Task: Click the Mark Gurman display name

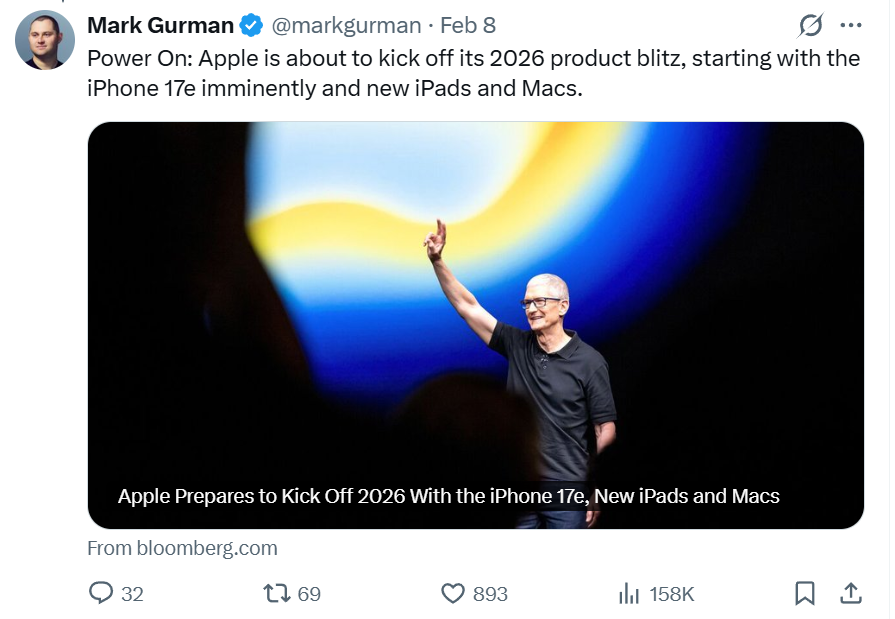Action: (160, 25)
